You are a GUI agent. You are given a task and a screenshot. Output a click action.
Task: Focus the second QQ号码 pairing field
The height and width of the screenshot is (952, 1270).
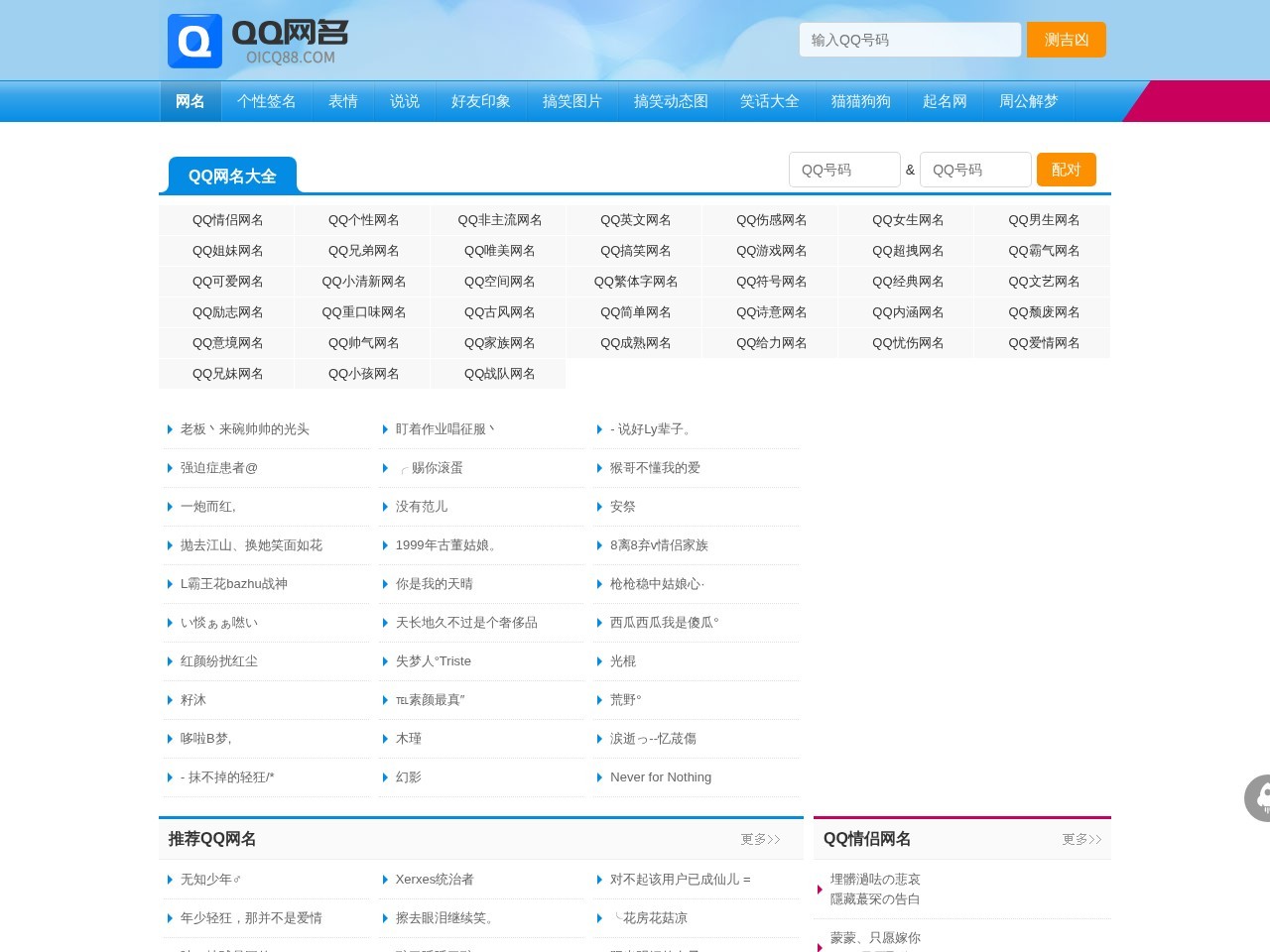click(x=975, y=170)
